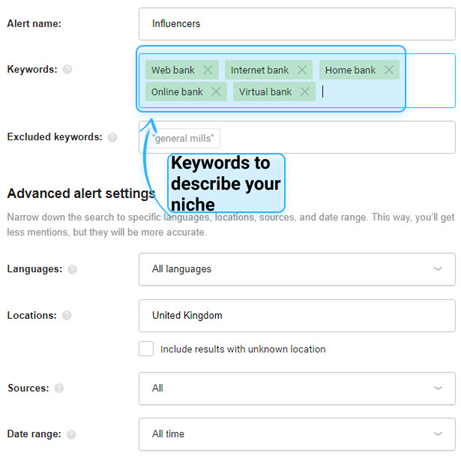Expand the Sources All dropdown

[297, 388]
